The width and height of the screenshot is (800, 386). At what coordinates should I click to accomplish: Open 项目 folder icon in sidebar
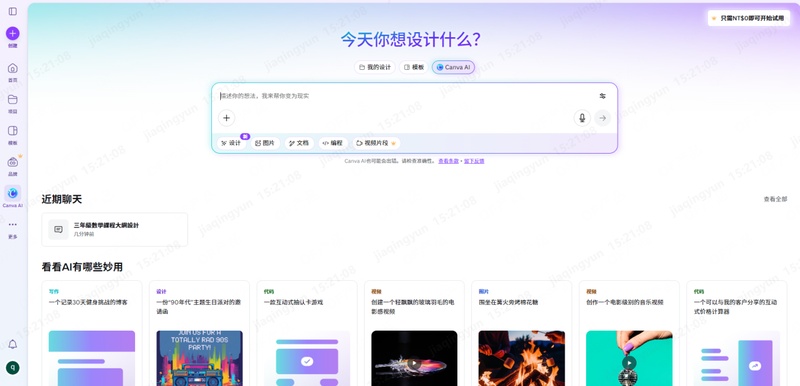(x=13, y=99)
